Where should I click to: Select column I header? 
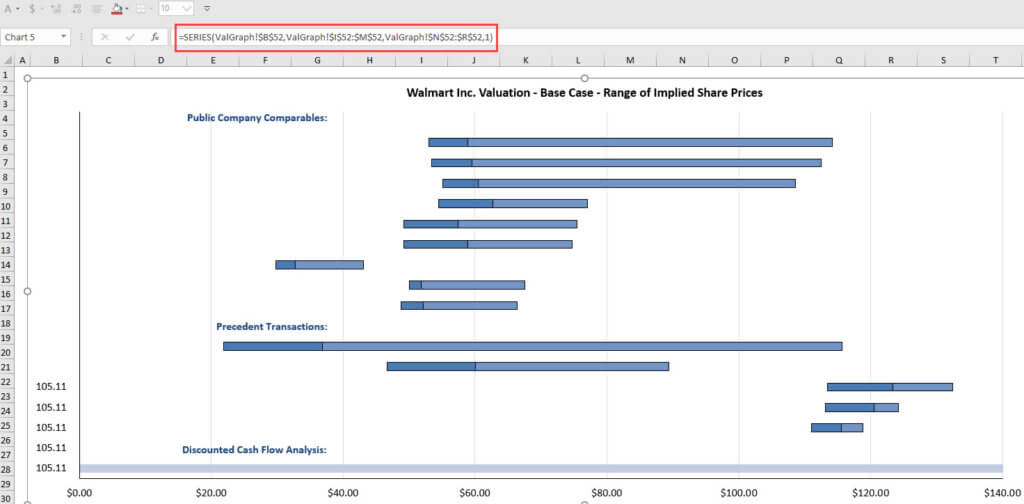click(421, 60)
